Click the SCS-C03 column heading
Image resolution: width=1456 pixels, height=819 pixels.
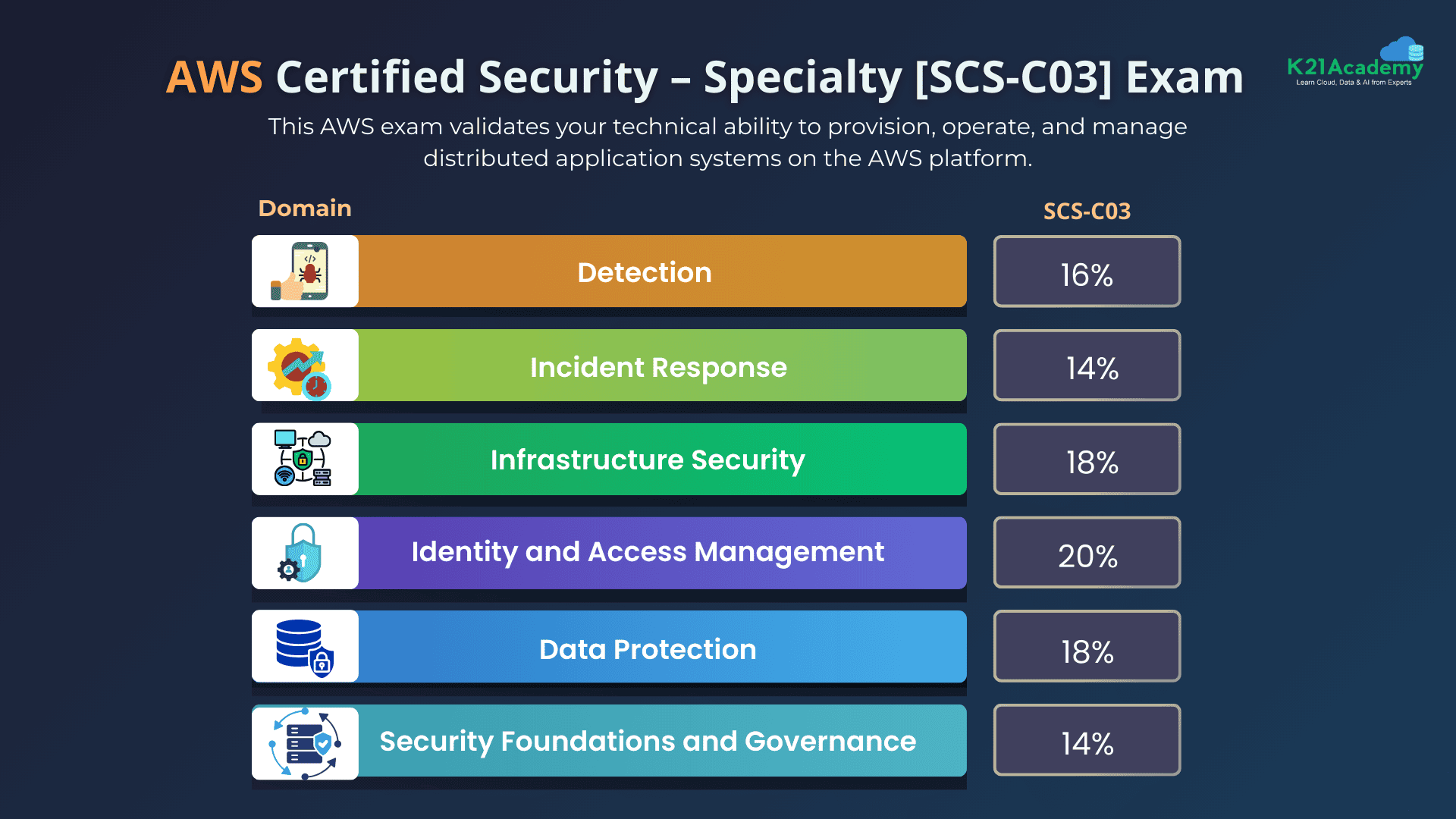tap(1087, 211)
